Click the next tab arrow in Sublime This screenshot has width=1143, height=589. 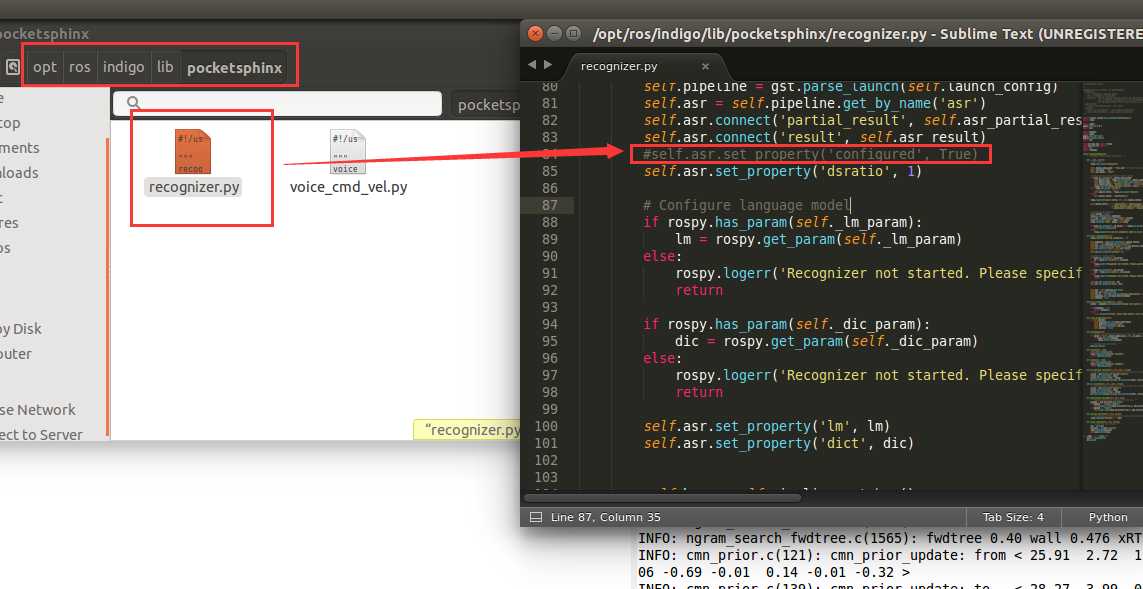click(x=548, y=65)
